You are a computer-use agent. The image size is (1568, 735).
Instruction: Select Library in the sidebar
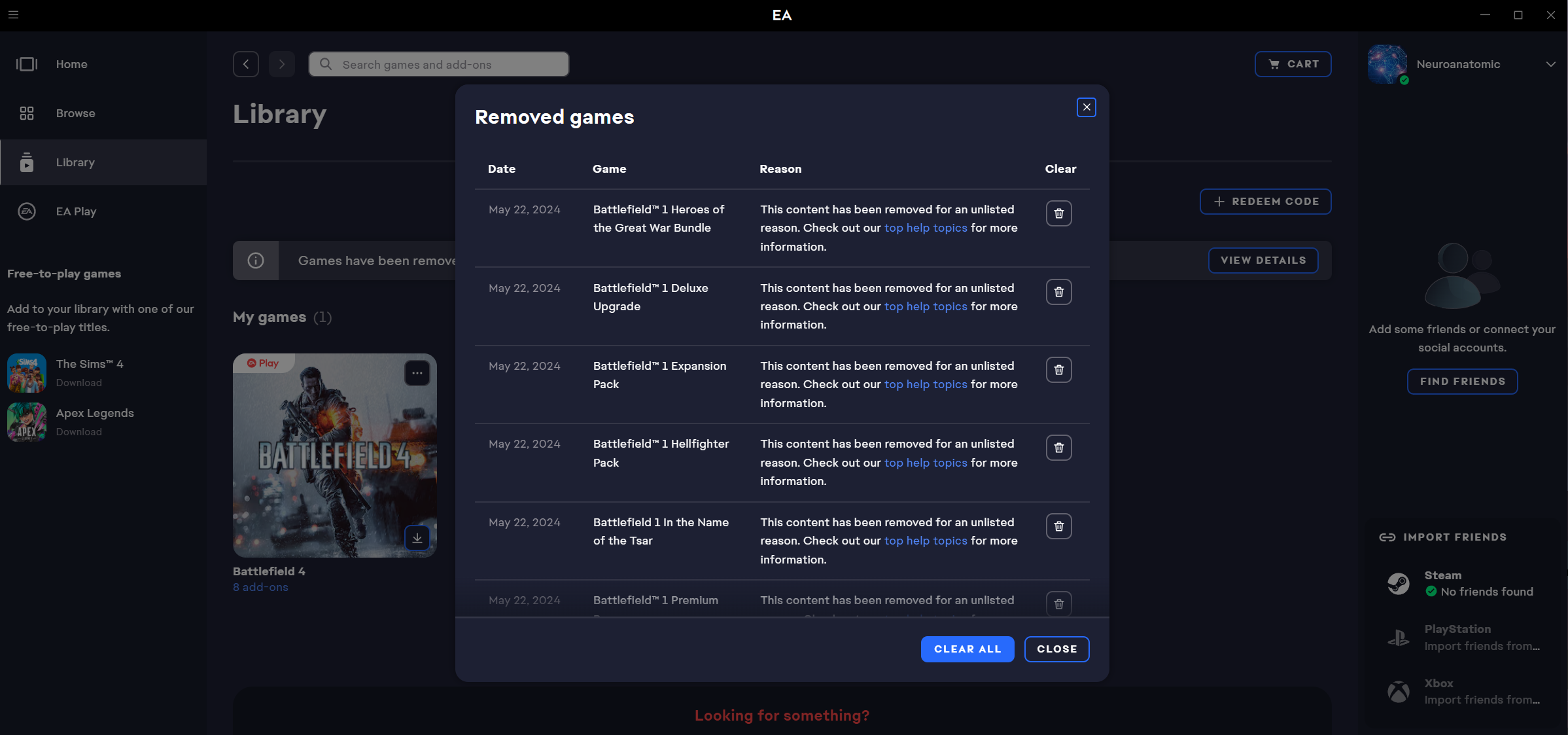pyautogui.click(x=103, y=162)
